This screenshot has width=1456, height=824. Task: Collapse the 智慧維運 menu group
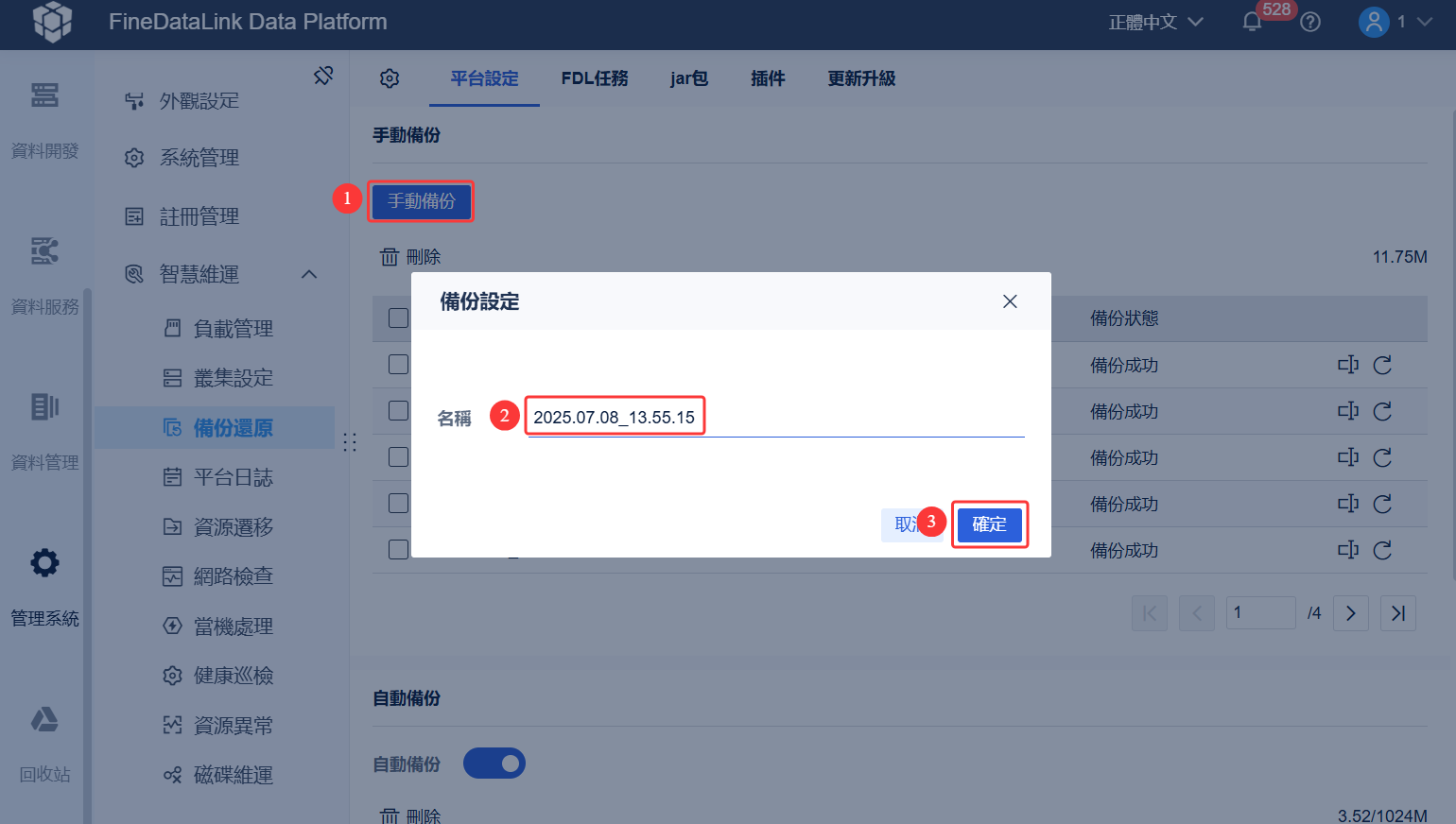309,274
